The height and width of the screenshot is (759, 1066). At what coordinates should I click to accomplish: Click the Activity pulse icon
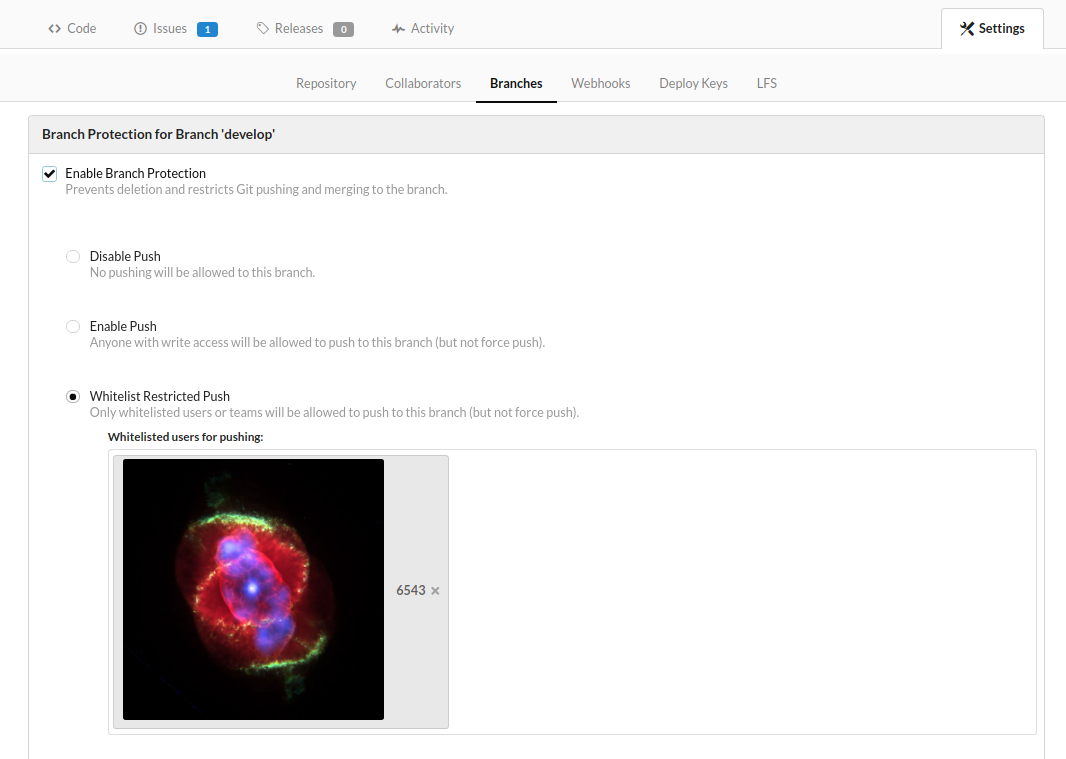point(398,29)
